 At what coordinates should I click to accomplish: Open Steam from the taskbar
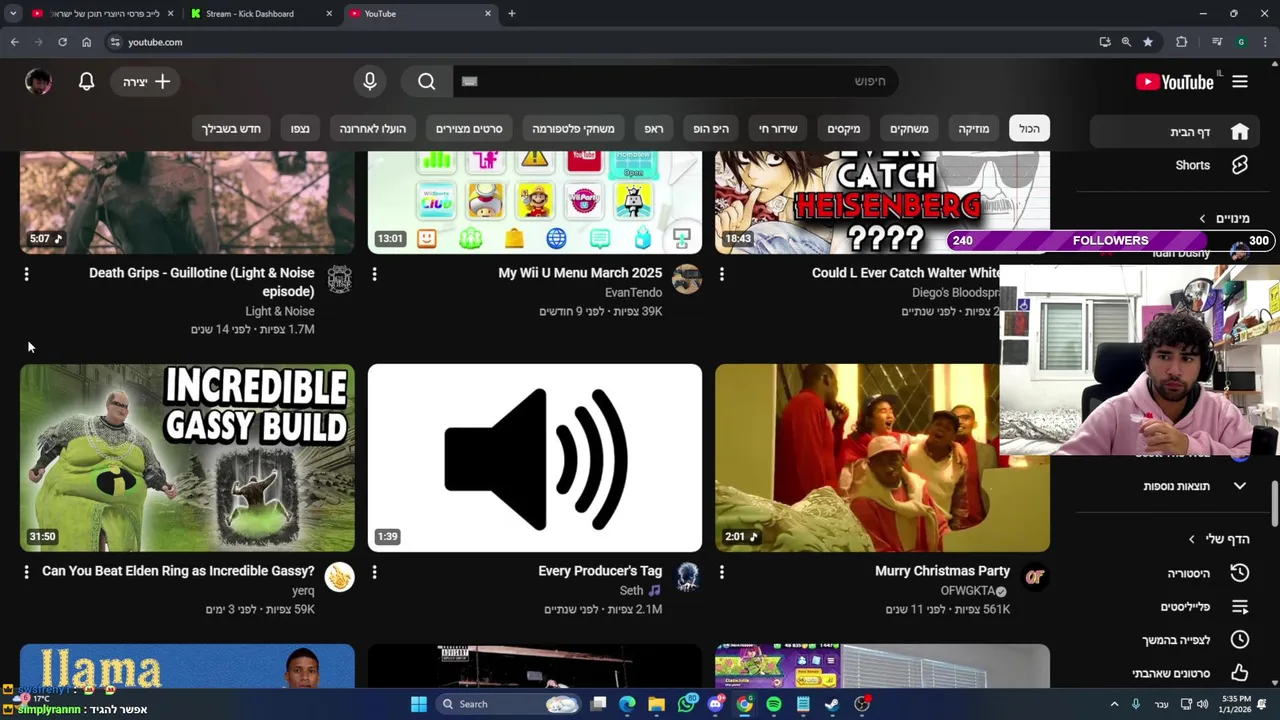[x=832, y=704]
